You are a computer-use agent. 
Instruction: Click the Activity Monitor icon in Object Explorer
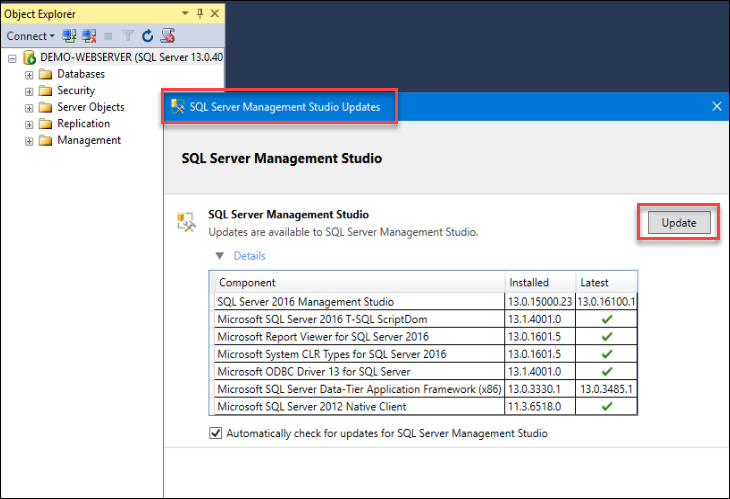coord(168,36)
